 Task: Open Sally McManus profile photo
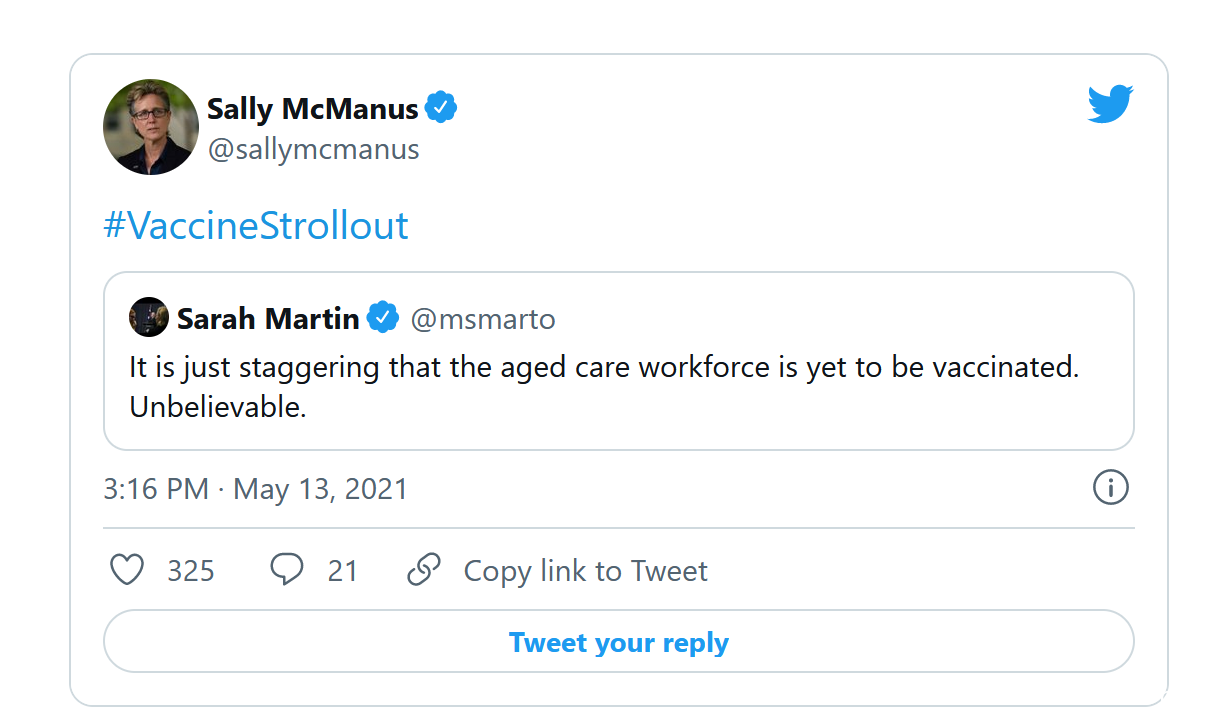(151, 127)
